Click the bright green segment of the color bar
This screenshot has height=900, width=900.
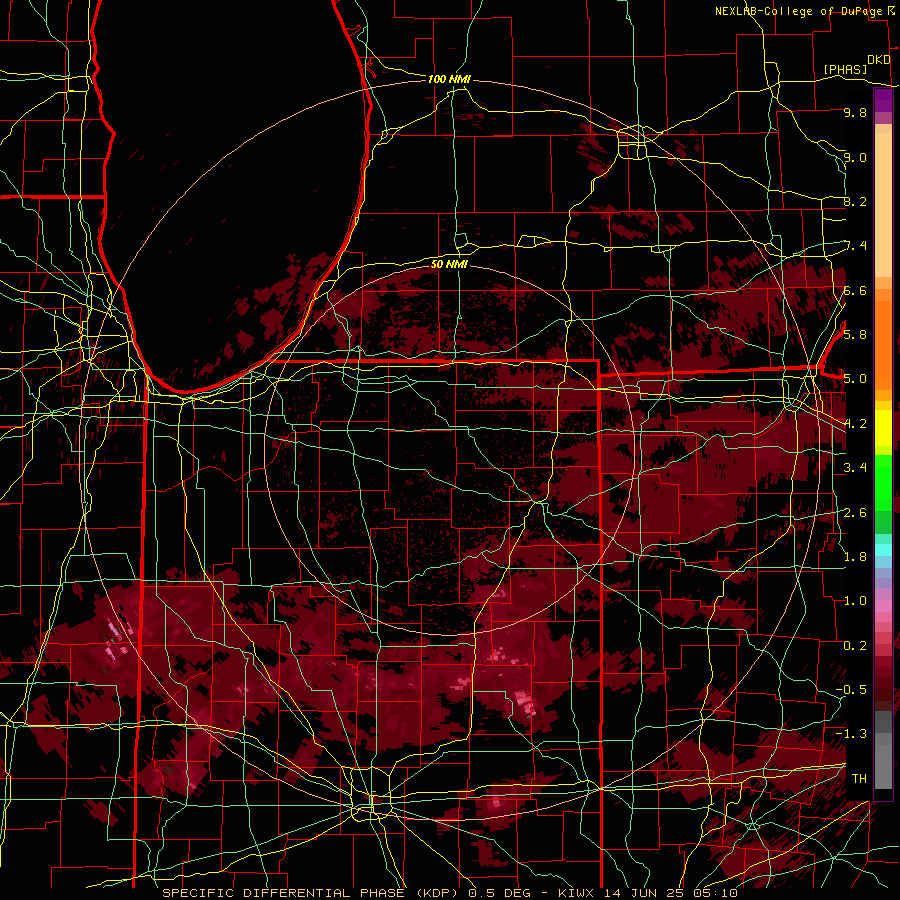[x=883, y=484]
